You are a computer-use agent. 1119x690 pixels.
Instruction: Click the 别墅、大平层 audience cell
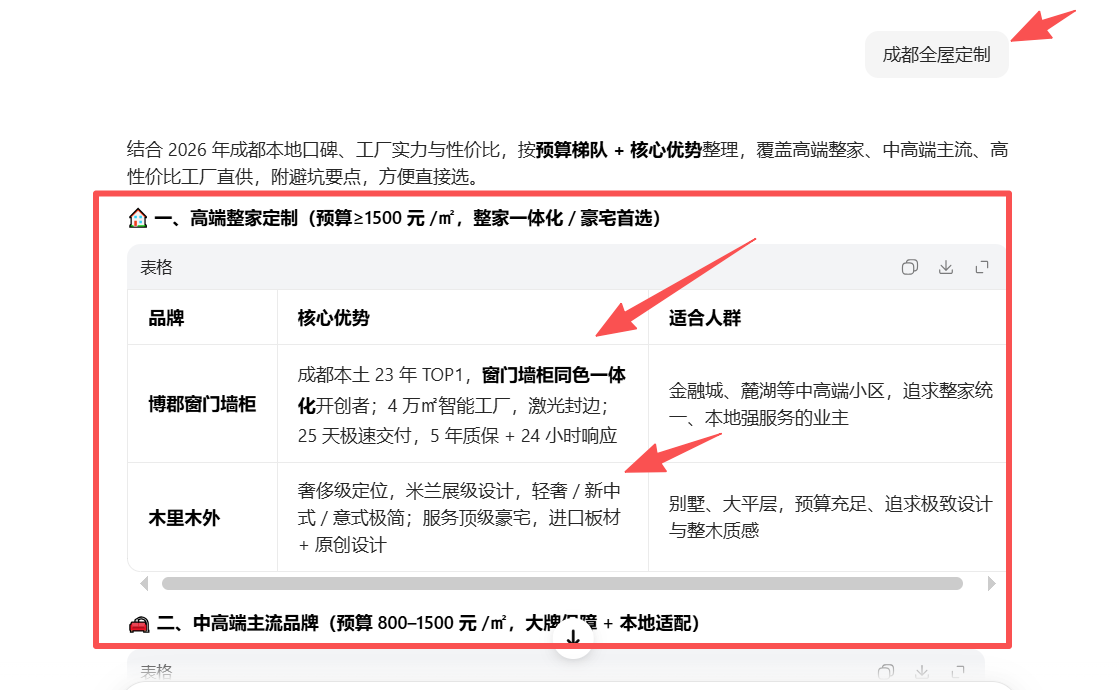click(829, 517)
